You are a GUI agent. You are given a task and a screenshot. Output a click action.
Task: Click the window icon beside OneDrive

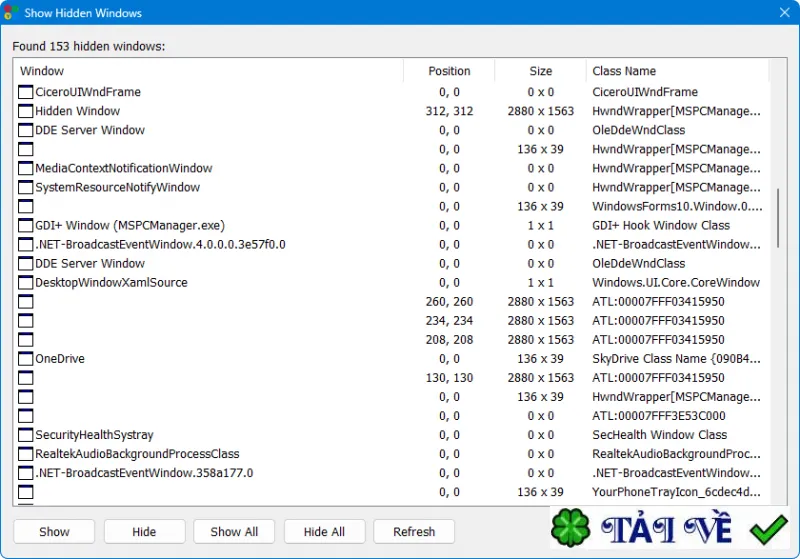[x=26, y=359]
